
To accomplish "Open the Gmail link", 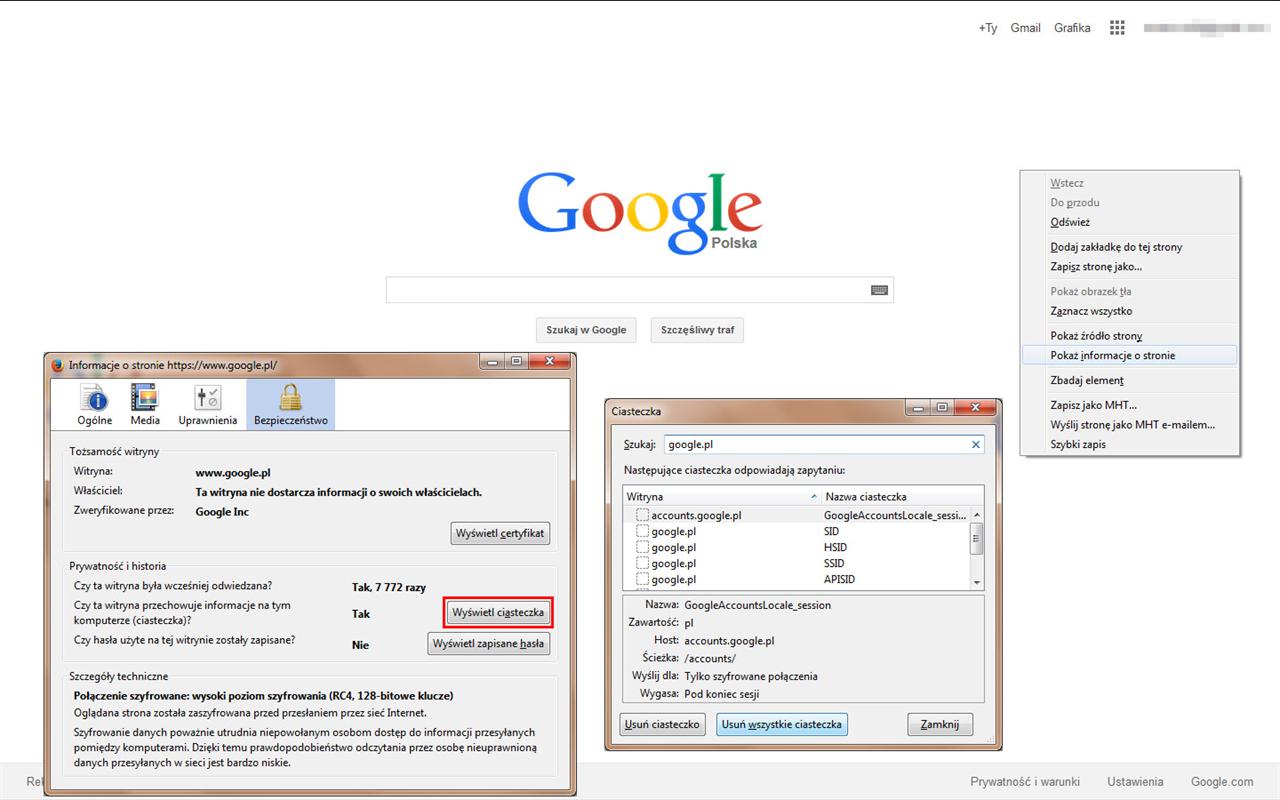I will (x=1025, y=28).
